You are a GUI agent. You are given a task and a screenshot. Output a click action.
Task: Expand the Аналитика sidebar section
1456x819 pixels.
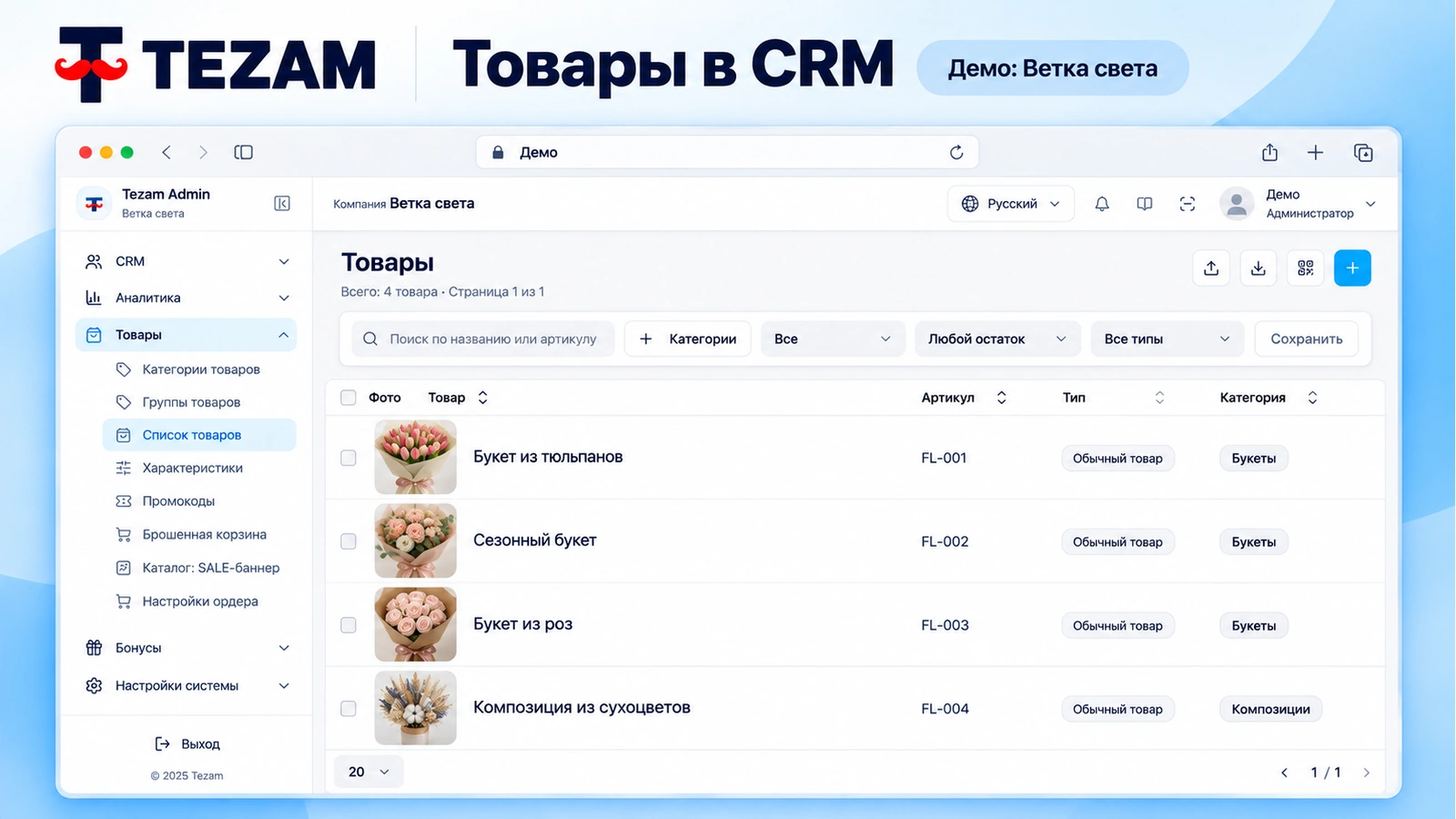pyautogui.click(x=187, y=298)
